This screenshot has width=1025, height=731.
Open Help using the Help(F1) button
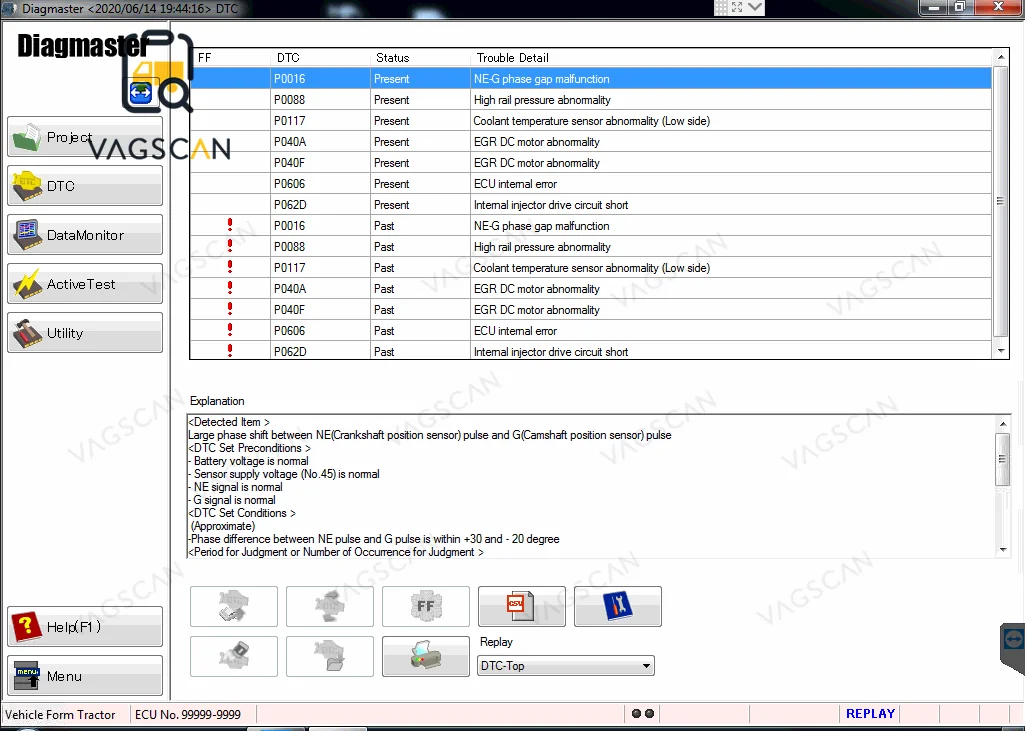[84, 626]
